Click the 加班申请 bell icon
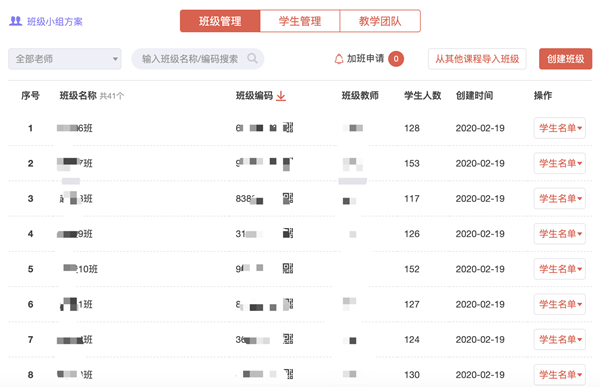Screen dimensions: 600x387 click(x=339, y=59)
